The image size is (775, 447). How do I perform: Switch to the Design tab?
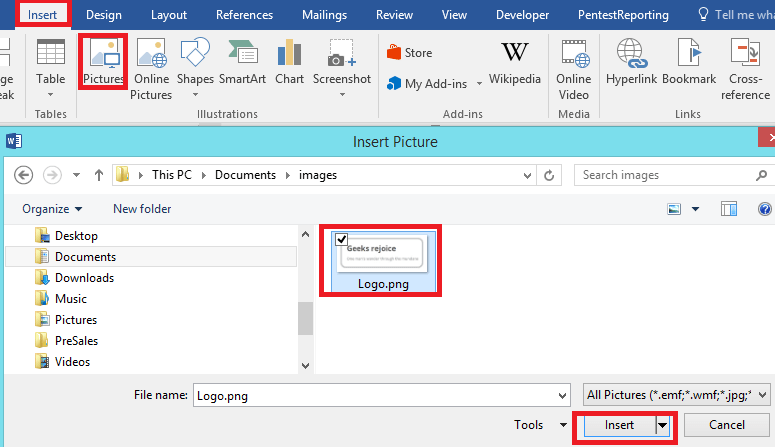click(104, 15)
